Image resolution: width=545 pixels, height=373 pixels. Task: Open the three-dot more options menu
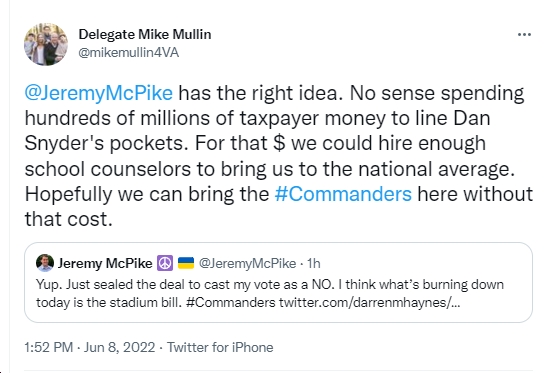(x=524, y=34)
